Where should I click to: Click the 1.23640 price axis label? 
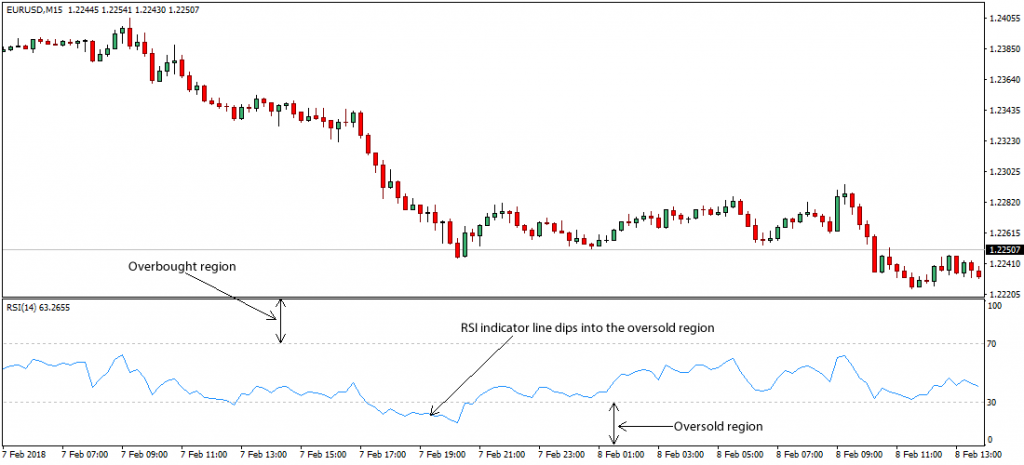[1004, 80]
